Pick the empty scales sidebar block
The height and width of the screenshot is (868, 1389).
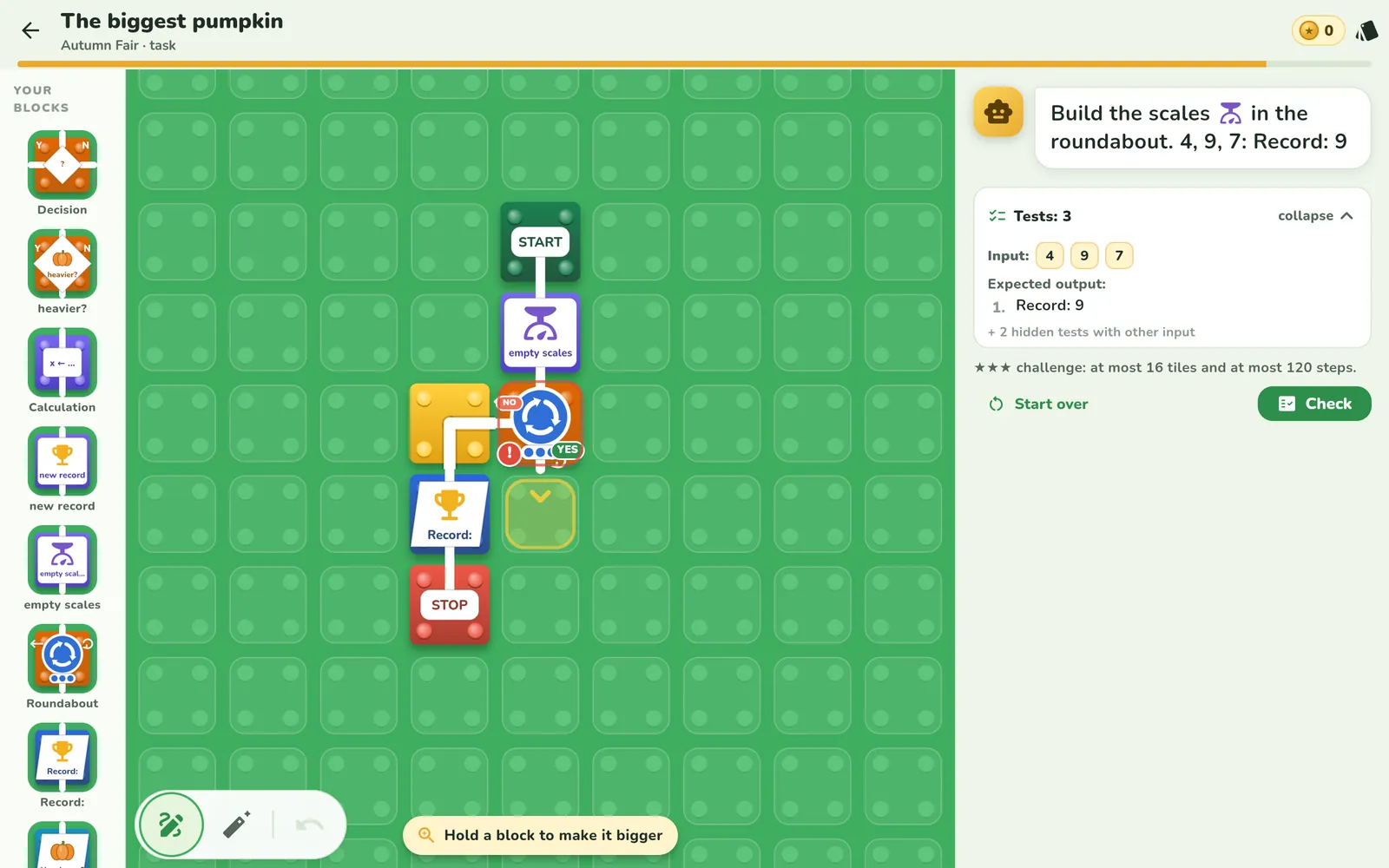coord(62,560)
